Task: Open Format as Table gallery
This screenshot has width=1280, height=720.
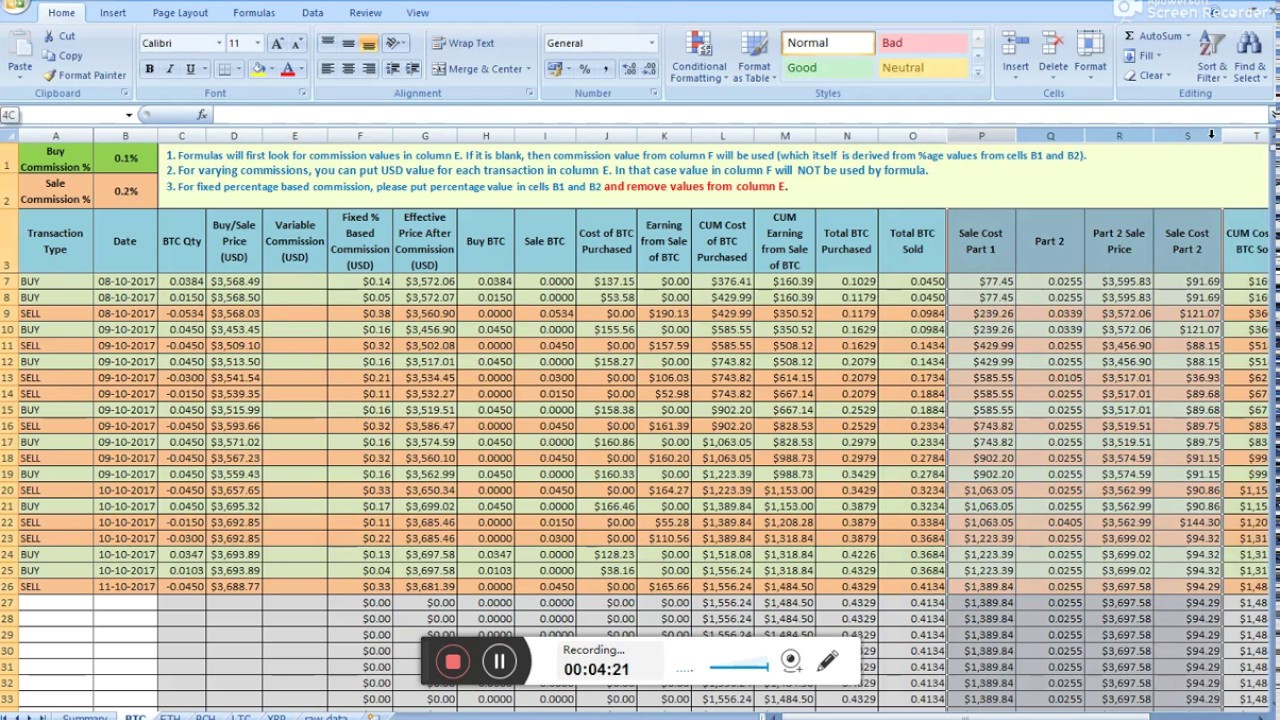Action: (754, 57)
